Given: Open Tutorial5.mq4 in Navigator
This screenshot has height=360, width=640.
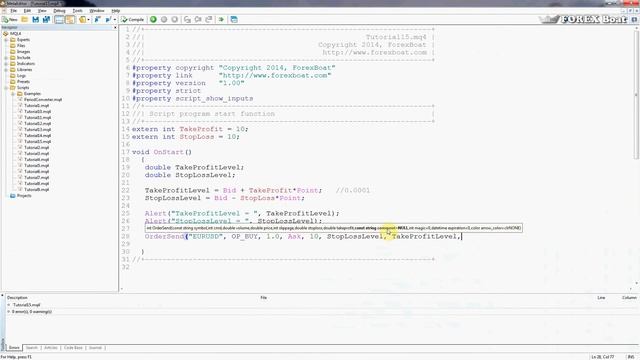Looking at the screenshot, I should pyautogui.click(x=36, y=166).
